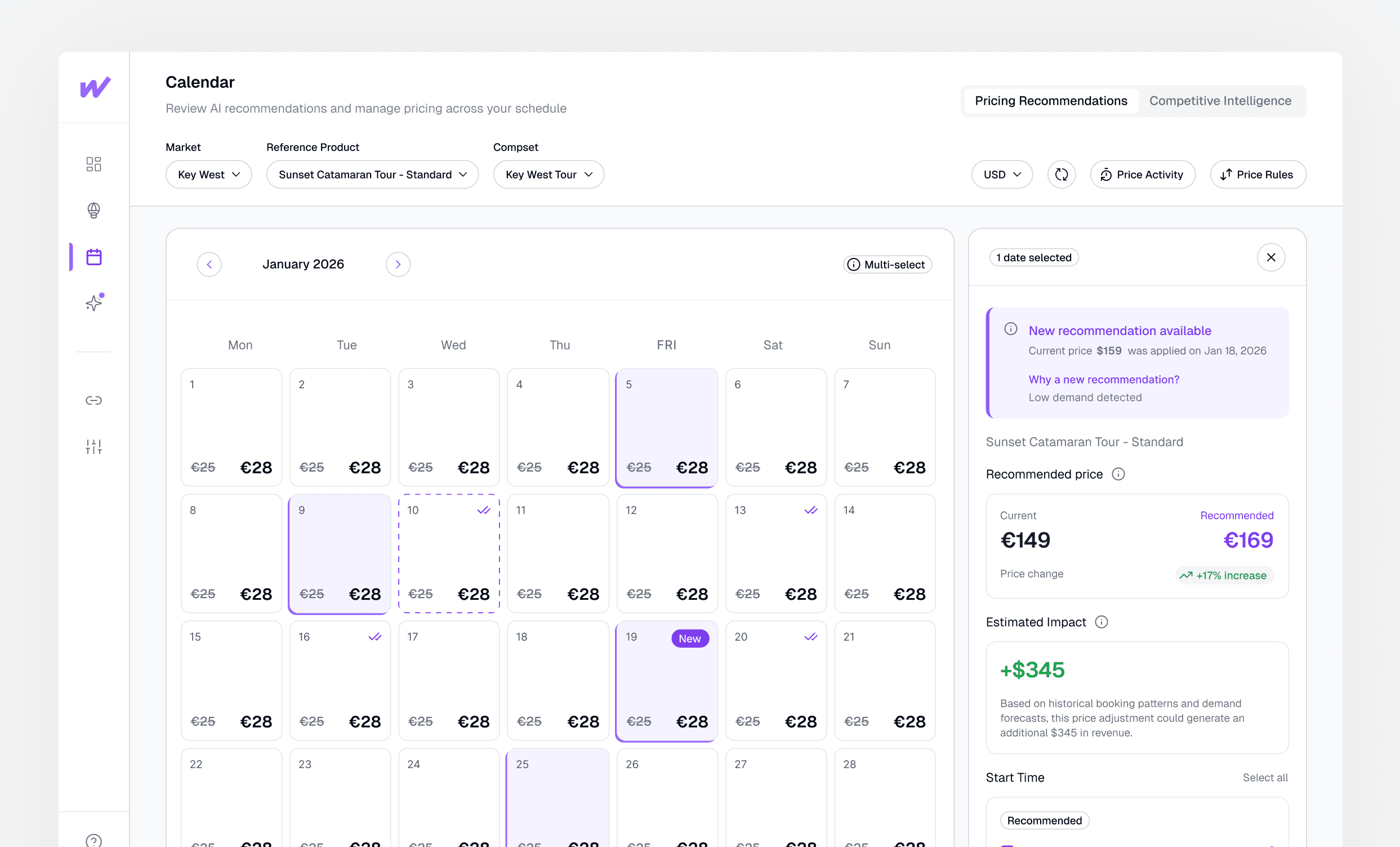Select January 10 dashed calendar cell
This screenshot has width=1400, height=847.
pyautogui.click(x=449, y=553)
